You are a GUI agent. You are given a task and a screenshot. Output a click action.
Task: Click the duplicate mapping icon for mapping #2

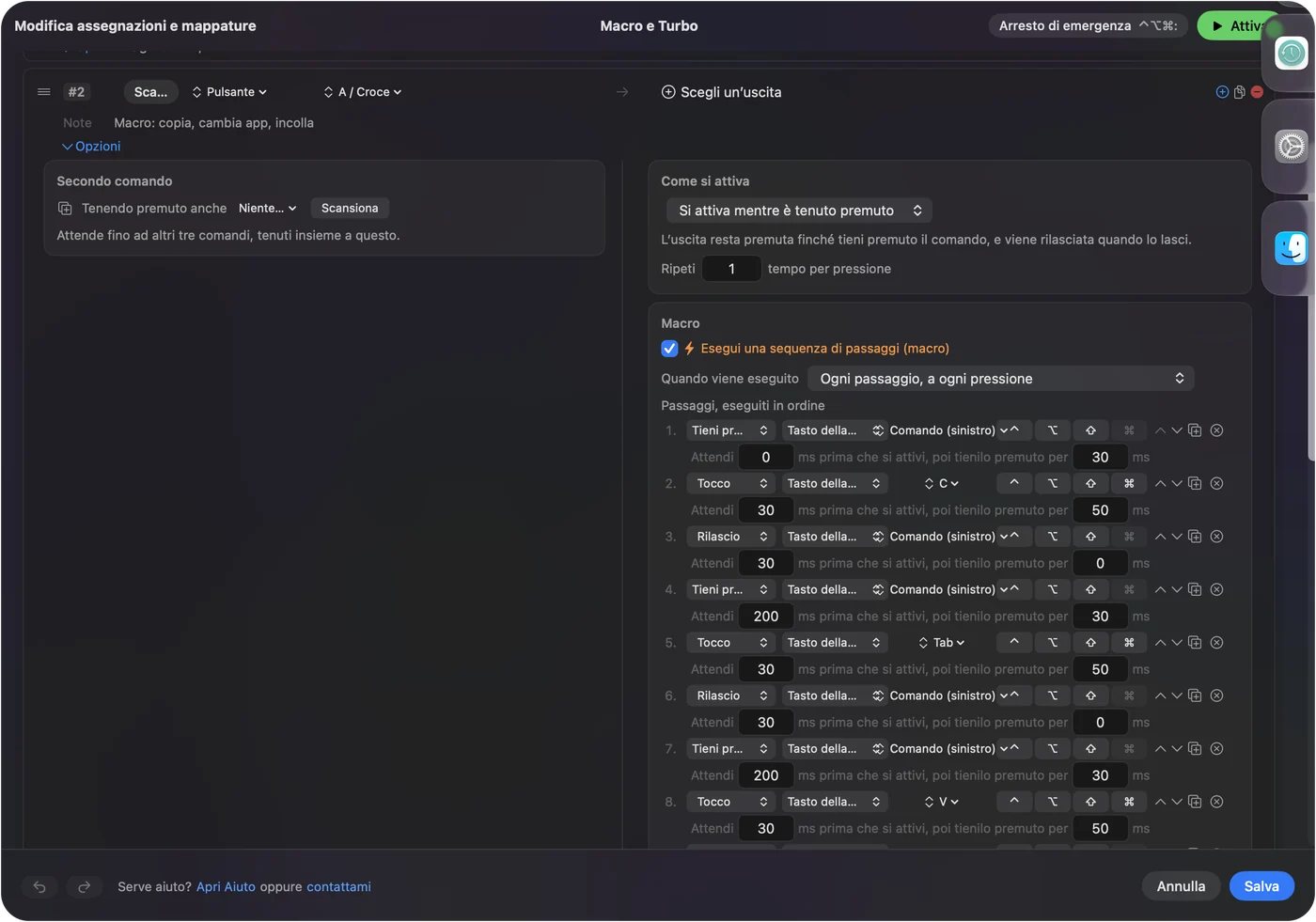point(1240,92)
